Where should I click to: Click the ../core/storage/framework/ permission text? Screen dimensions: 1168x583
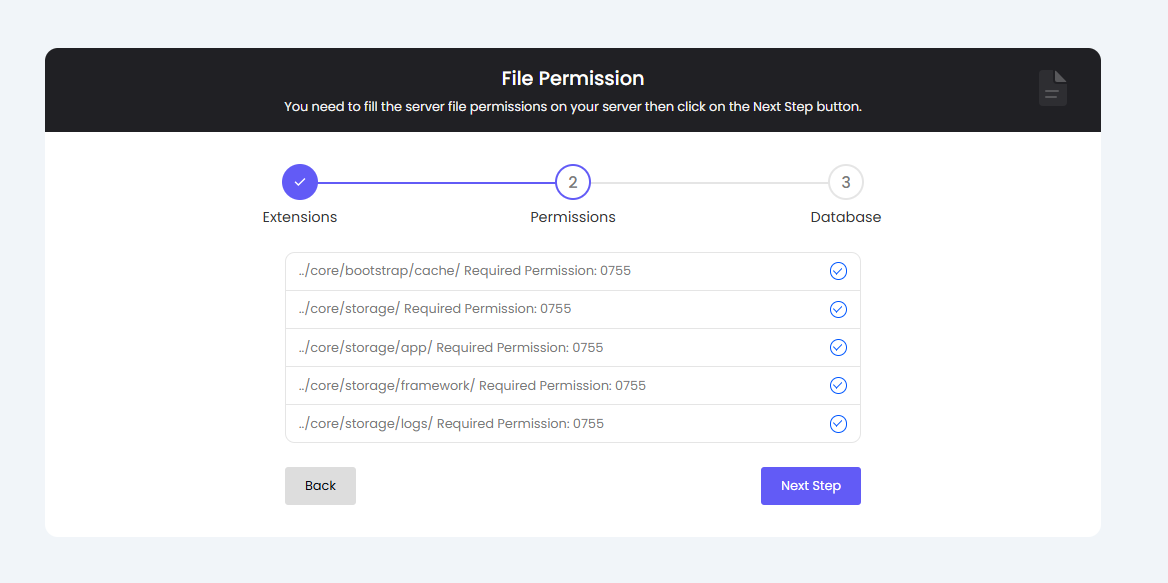coord(472,385)
